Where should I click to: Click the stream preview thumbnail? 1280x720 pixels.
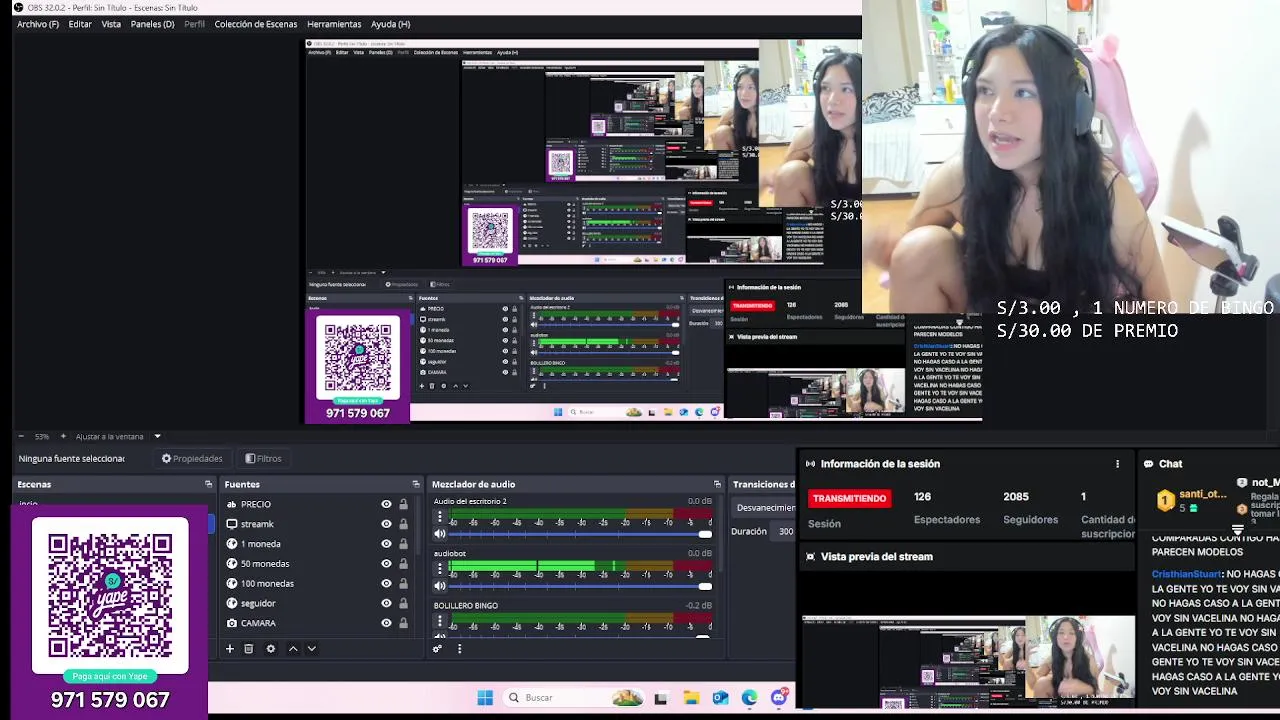coord(968,662)
